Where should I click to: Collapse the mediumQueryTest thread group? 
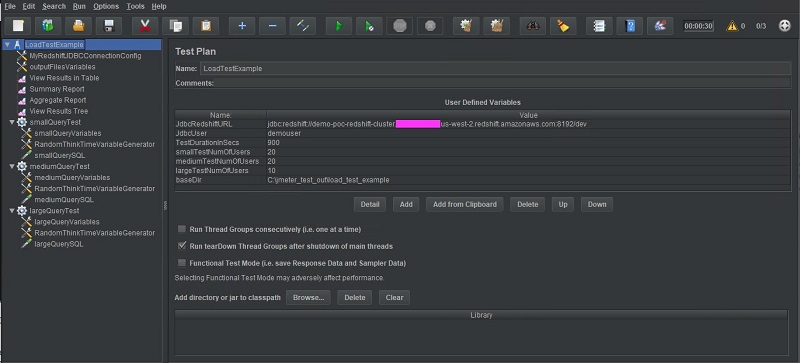pos(12,166)
